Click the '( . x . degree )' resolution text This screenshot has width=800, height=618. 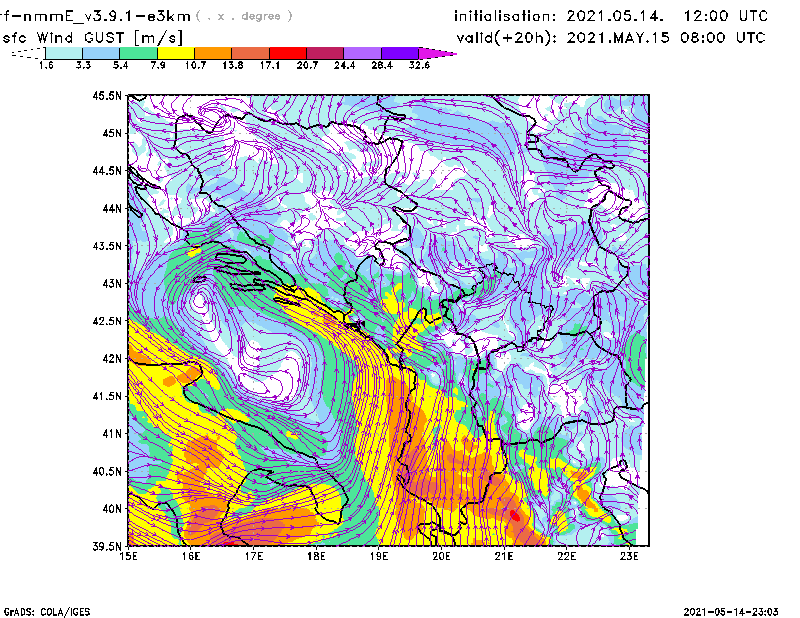[x=244, y=16]
